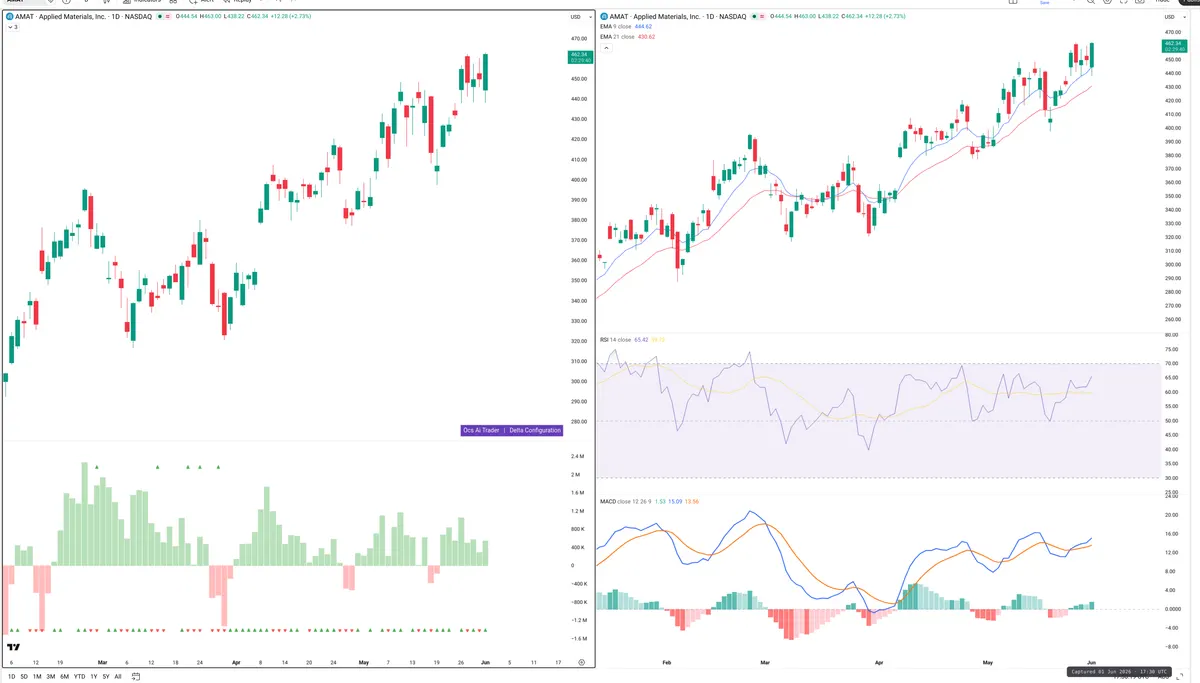Click the May label on left time axis

(x=363, y=662)
